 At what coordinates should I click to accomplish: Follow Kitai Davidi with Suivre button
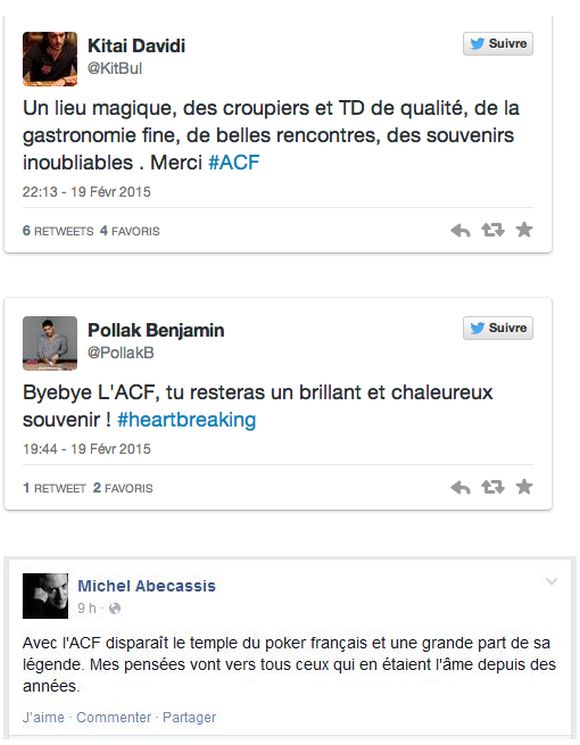(498, 44)
